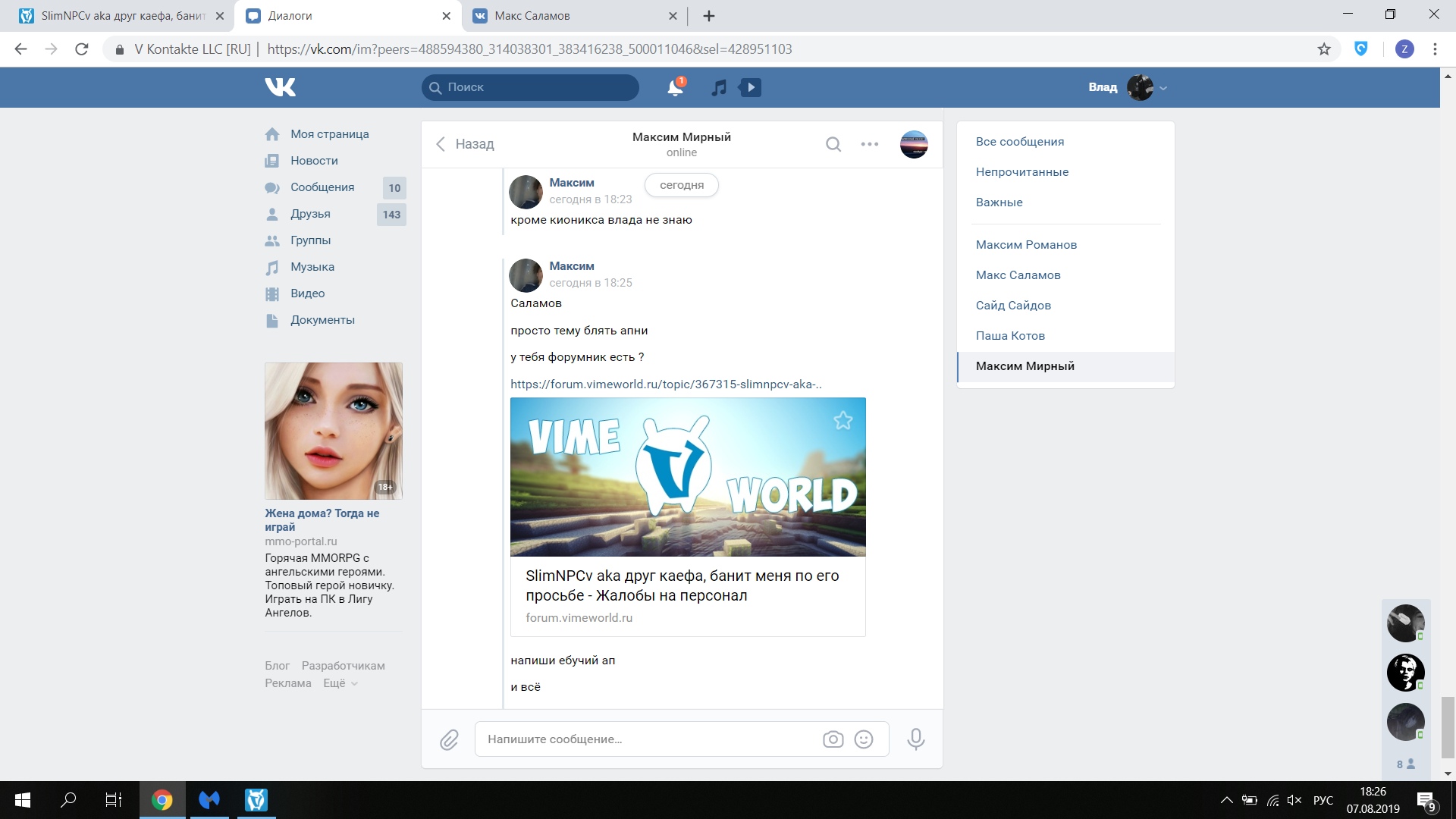Screen dimensions: 1456x819
Task: Open Сообщения in the left menu
Action: click(322, 187)
